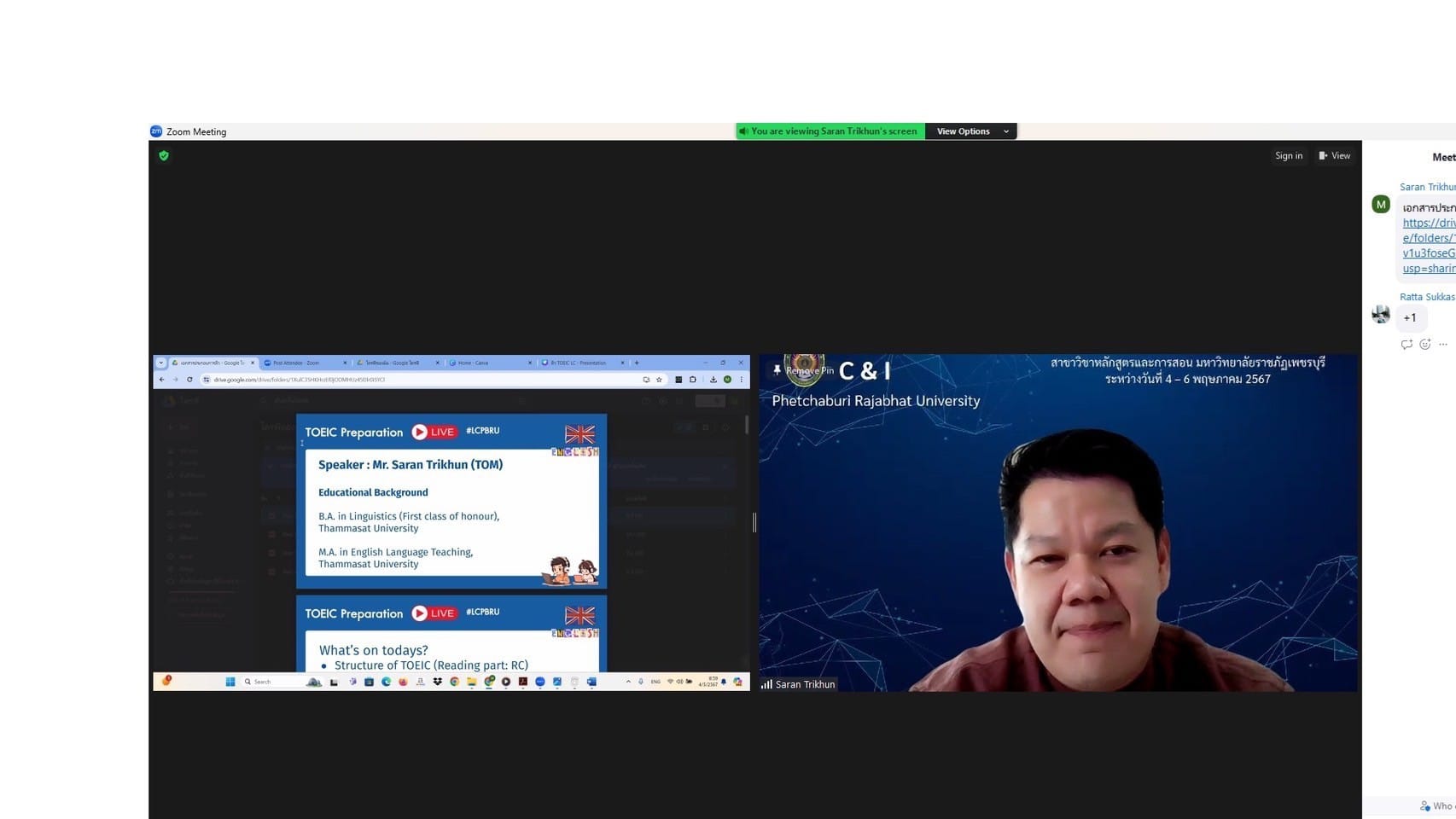The image size is (1456, 819).
Task: Open Chrome's tab search dropdown arrow
Action: pyautogui.click(x=160, y=363)
